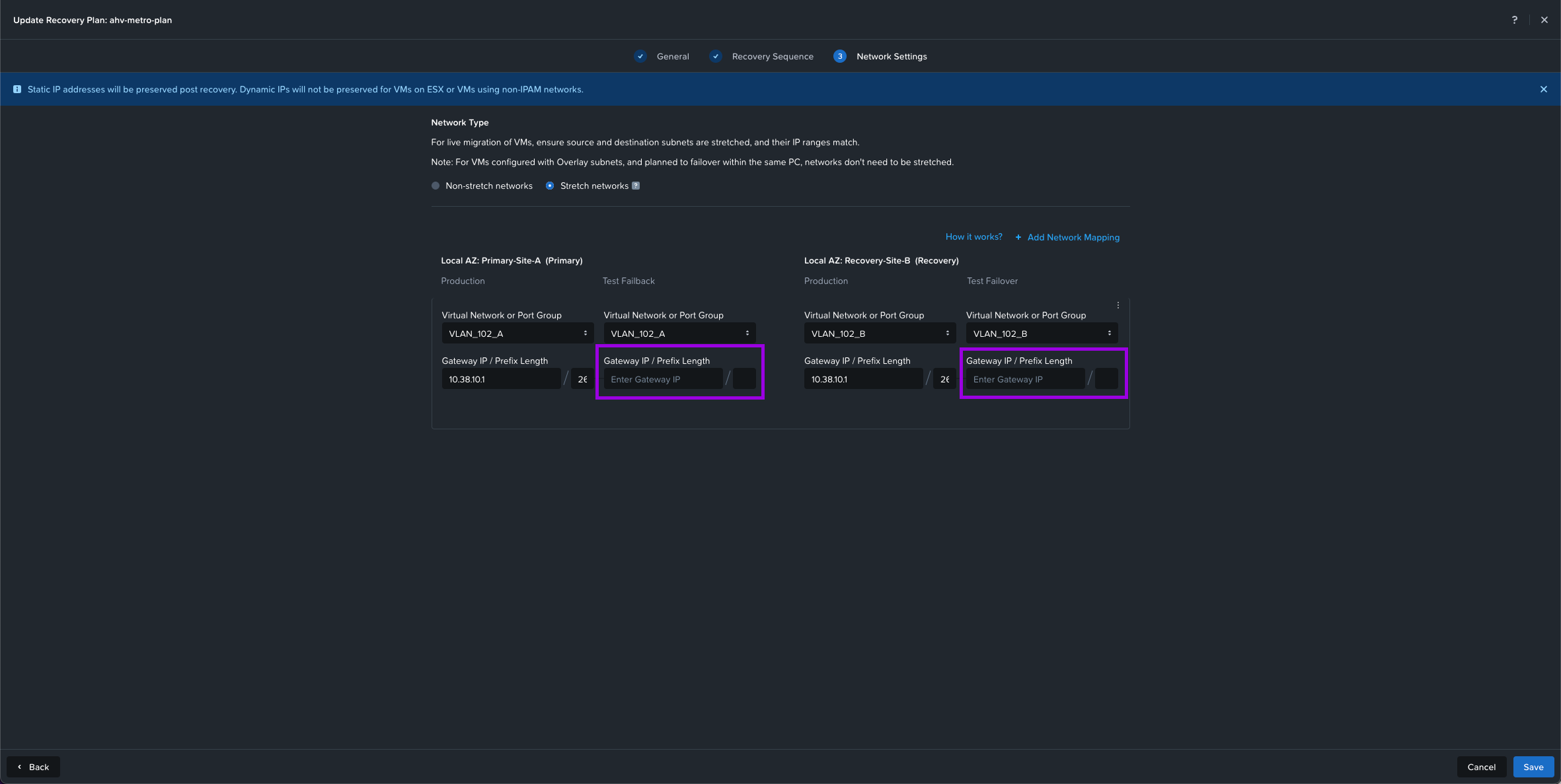Select Non-stretch networks radio button

pyautogui.click(x=436, y=186)
